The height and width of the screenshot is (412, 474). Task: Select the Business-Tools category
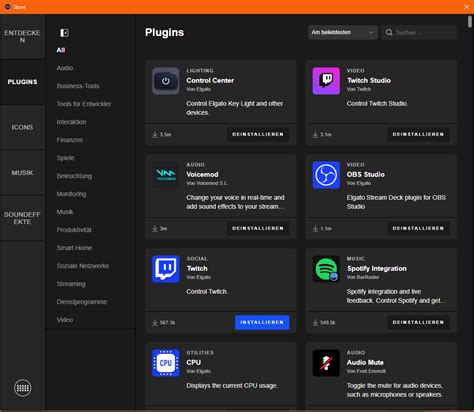(78, 86)
